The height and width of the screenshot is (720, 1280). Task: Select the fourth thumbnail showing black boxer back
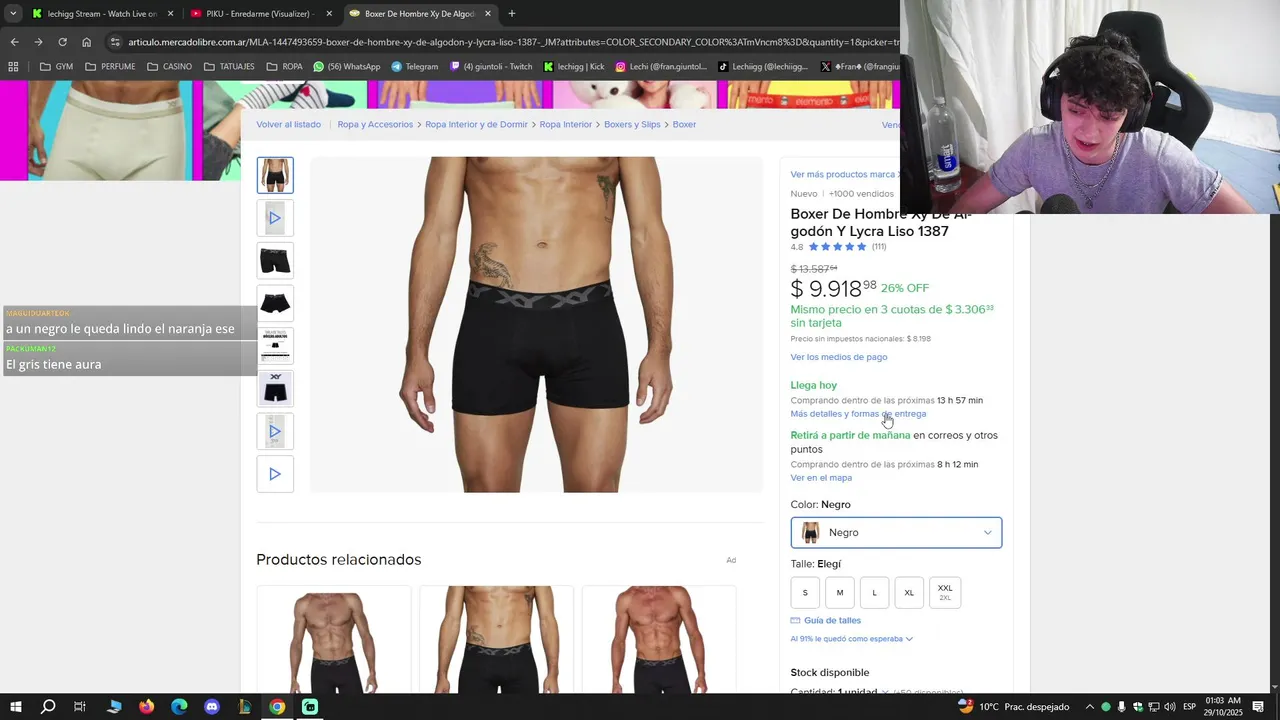[x=275, y=303]
